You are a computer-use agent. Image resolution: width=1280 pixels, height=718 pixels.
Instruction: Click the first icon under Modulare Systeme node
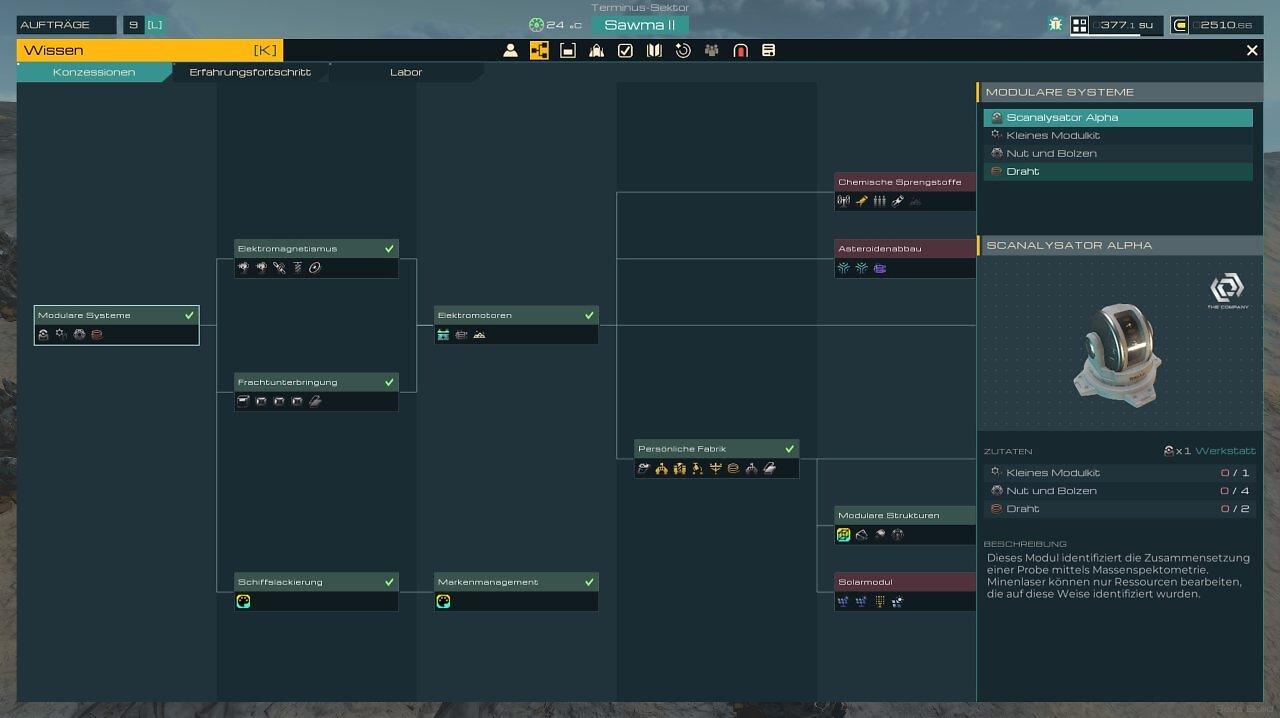pyautogui.click(x=43, y=335)
